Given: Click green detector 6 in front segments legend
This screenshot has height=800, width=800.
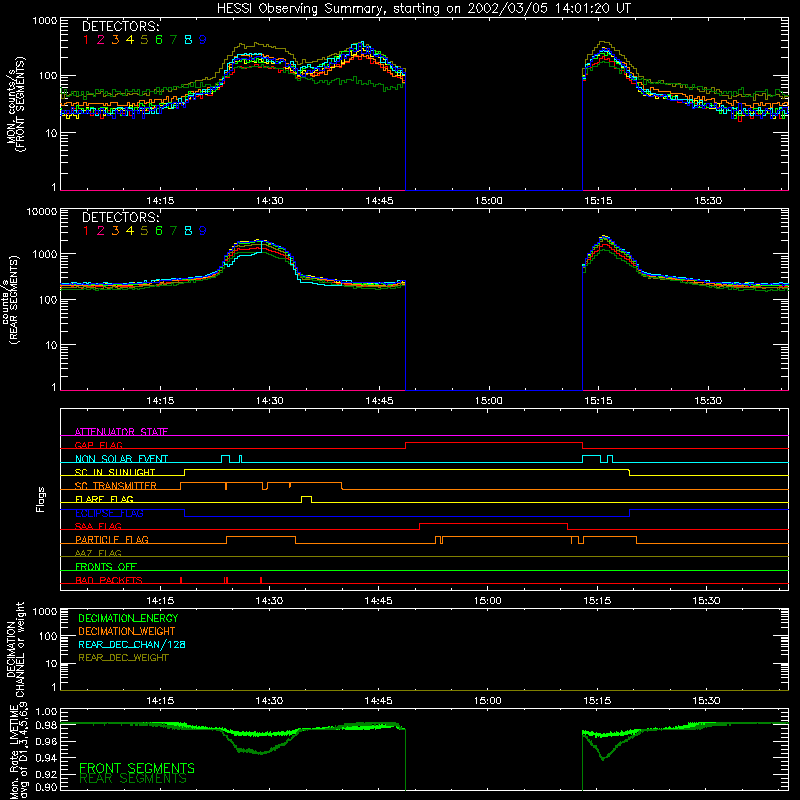Looking at the screenshot, I should pyautogui.click(x=159, y=40).
